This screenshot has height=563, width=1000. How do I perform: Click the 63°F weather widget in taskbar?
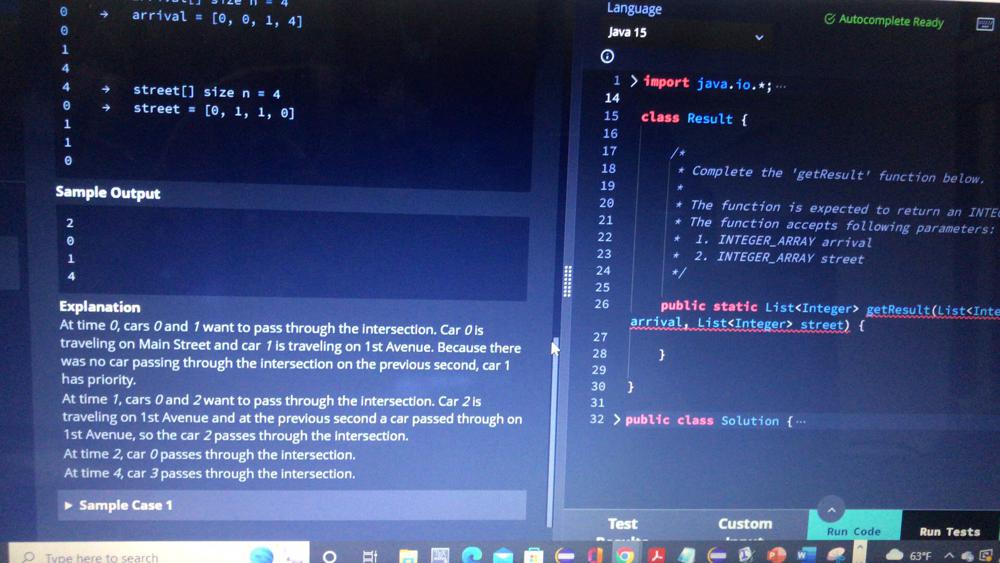(x=908, y=555)
